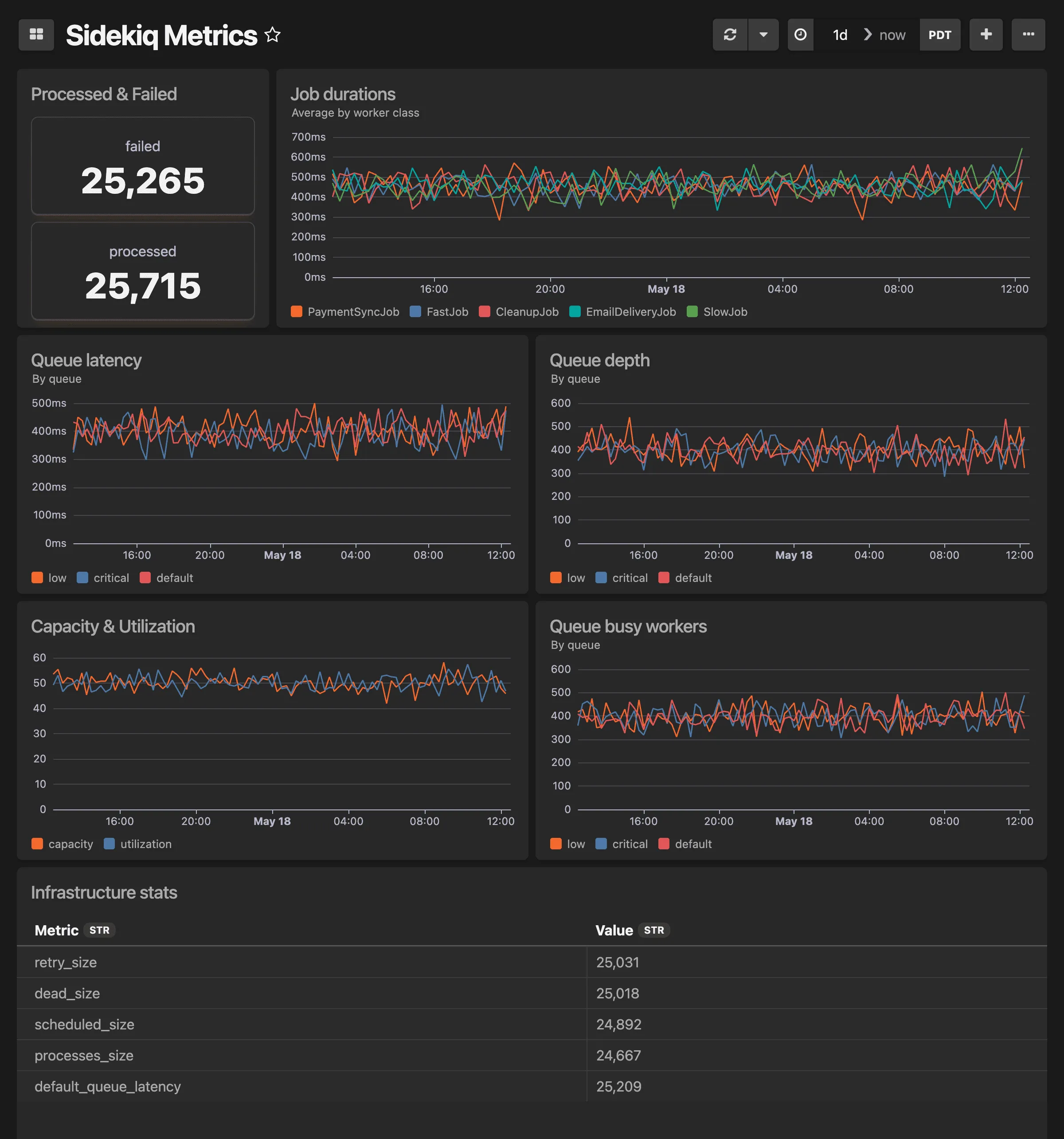Refresh the dashboard data
This screenshot has height=1139, width=1064.
pyautogui.click(x=730, y=35)
